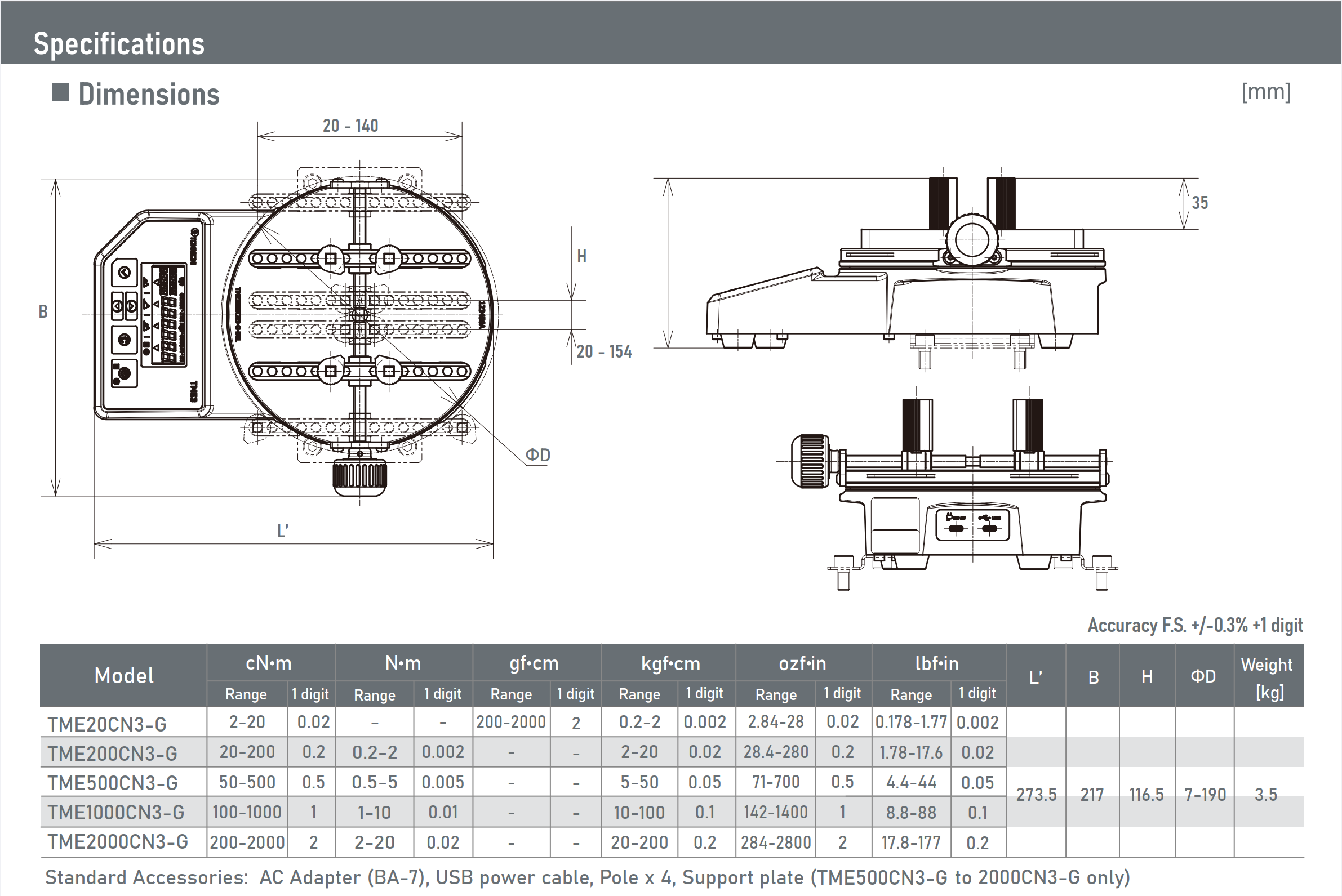The image size is (1342, 896).
Task: Click the Specifications header title
Action: 119,44
